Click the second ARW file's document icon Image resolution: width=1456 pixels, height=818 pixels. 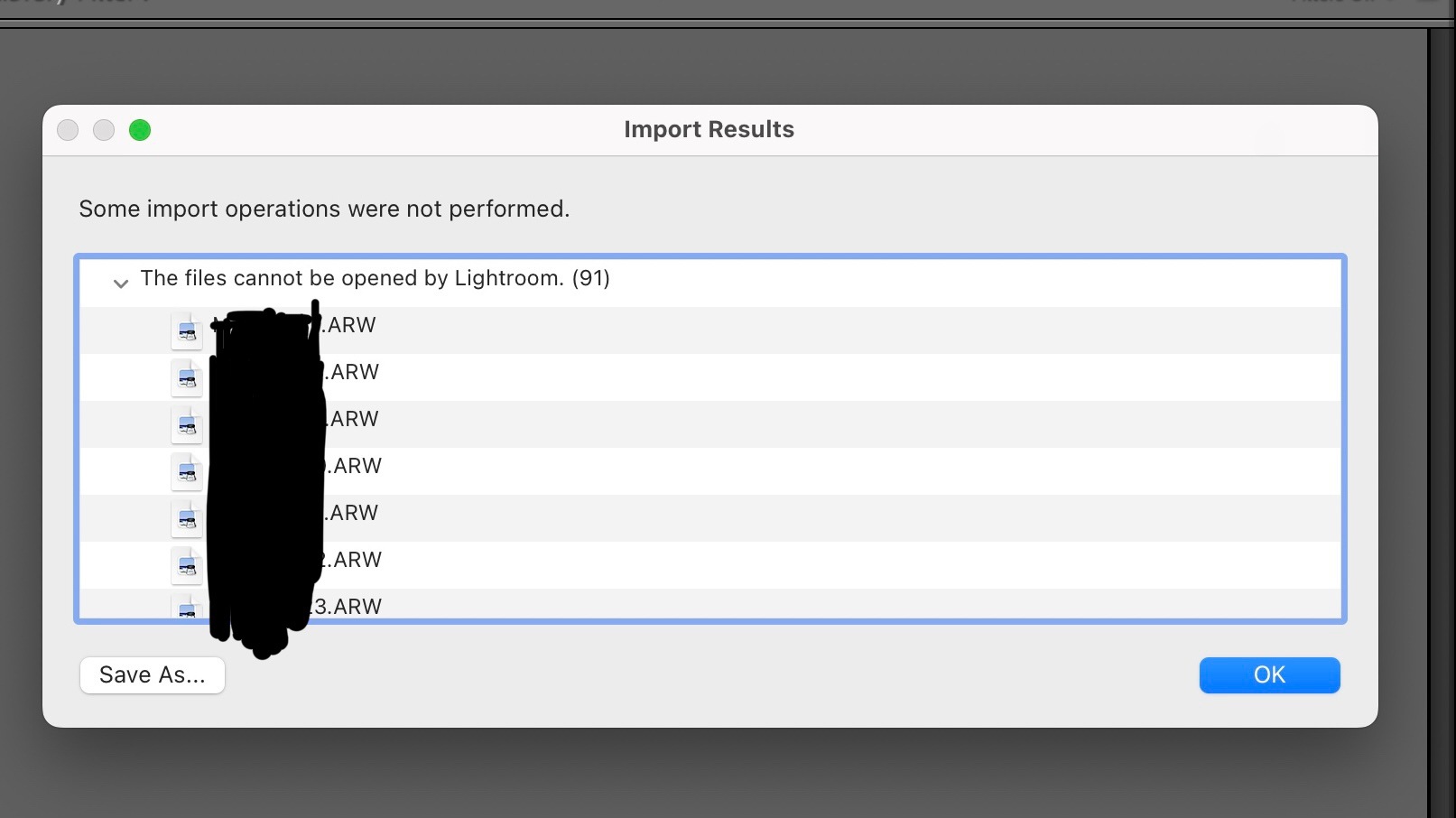click(x=187, y=377)
